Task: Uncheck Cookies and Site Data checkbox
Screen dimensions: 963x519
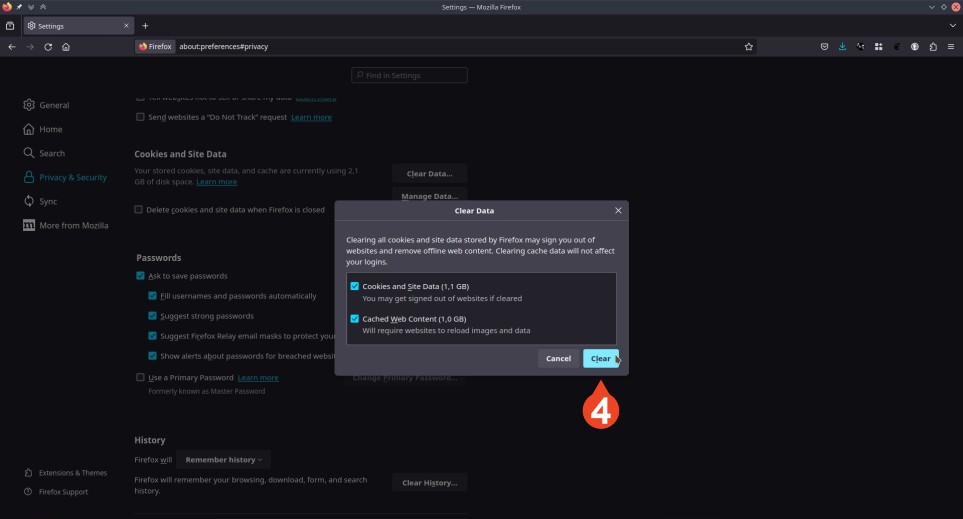Action: 355,287
